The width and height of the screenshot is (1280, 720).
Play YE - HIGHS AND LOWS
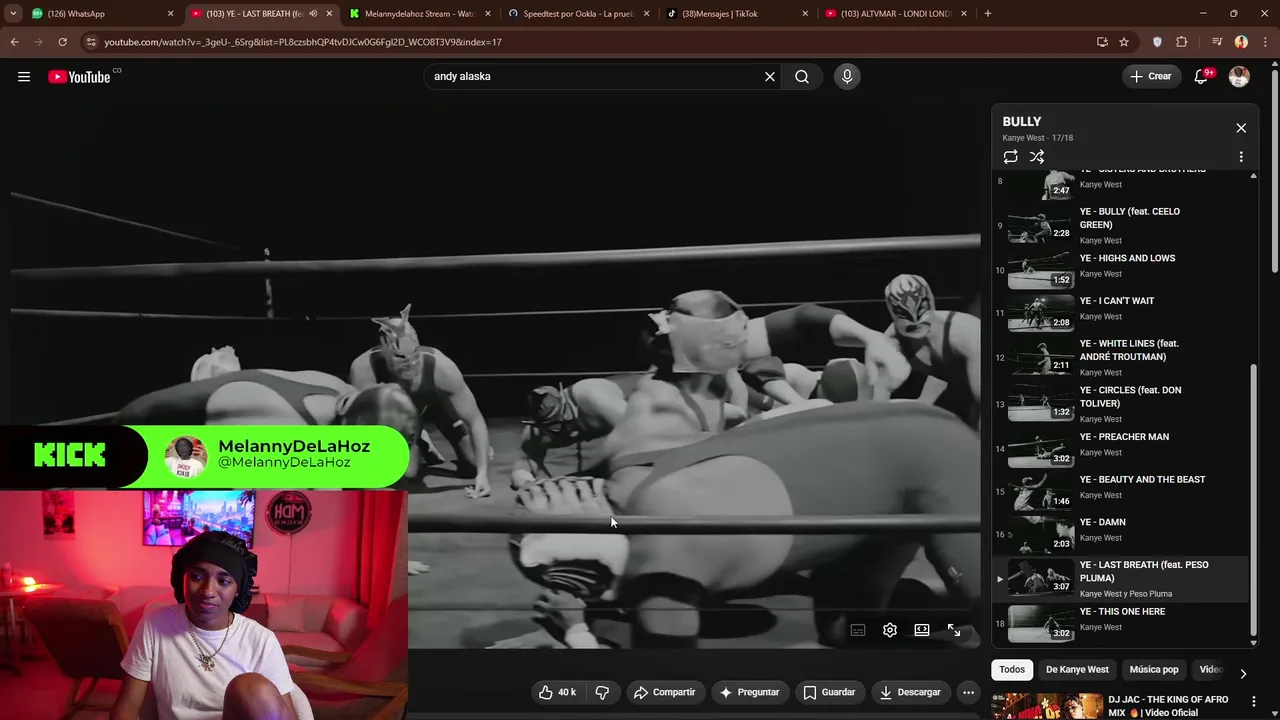1120,270
